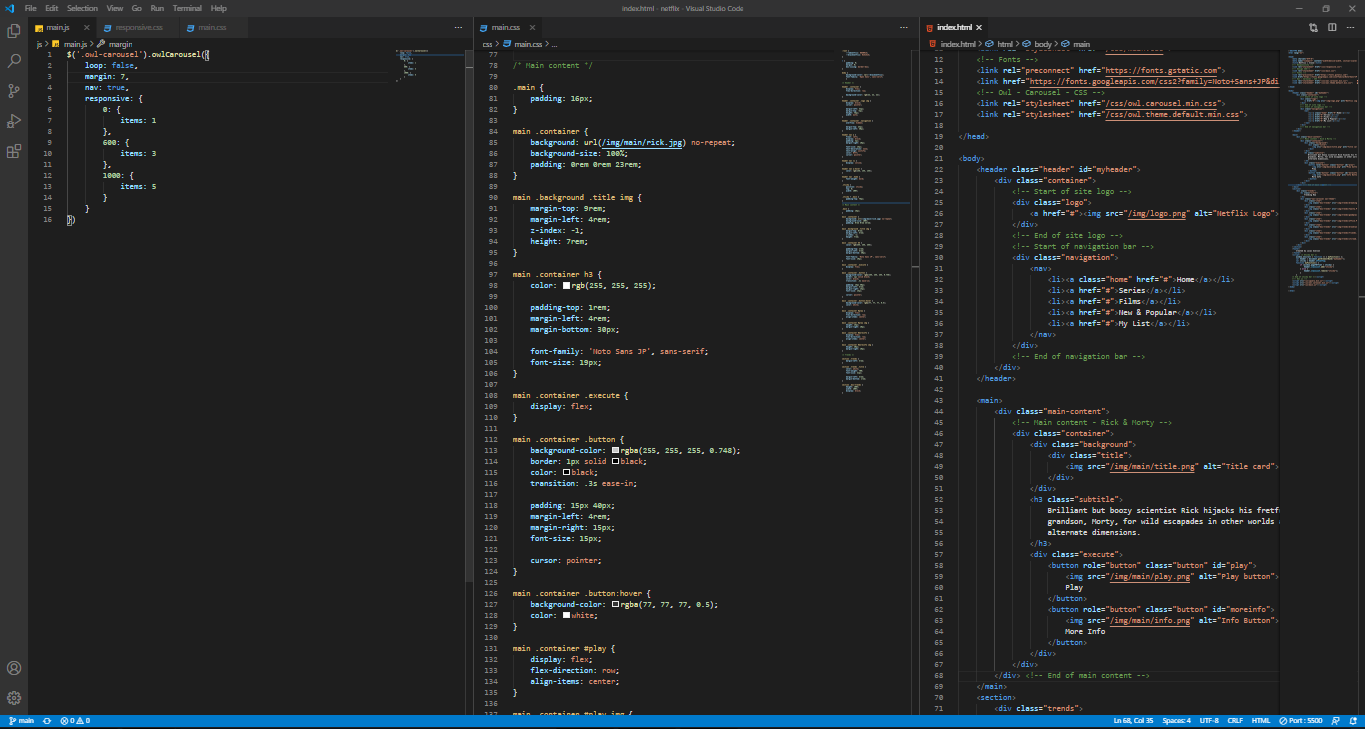Open the Extensions view
The image size is (1365, 729).
point(13,150)
